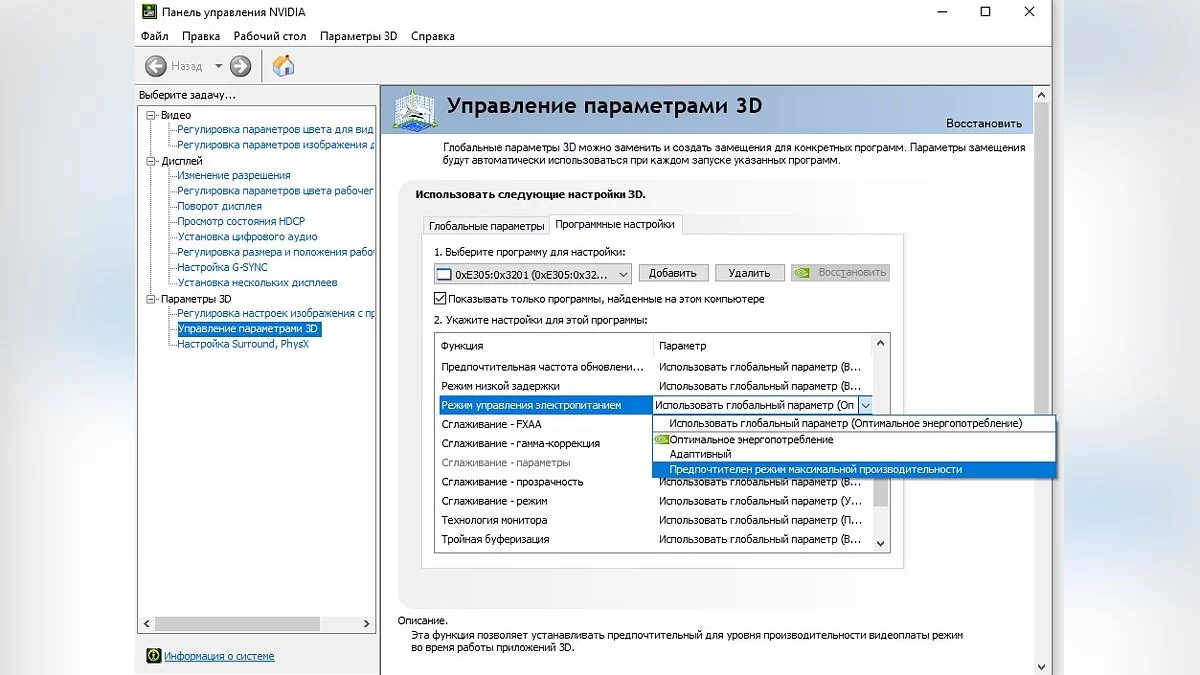Select Оптимальное энергопотребление option
1200x675 pixels.
854,439
